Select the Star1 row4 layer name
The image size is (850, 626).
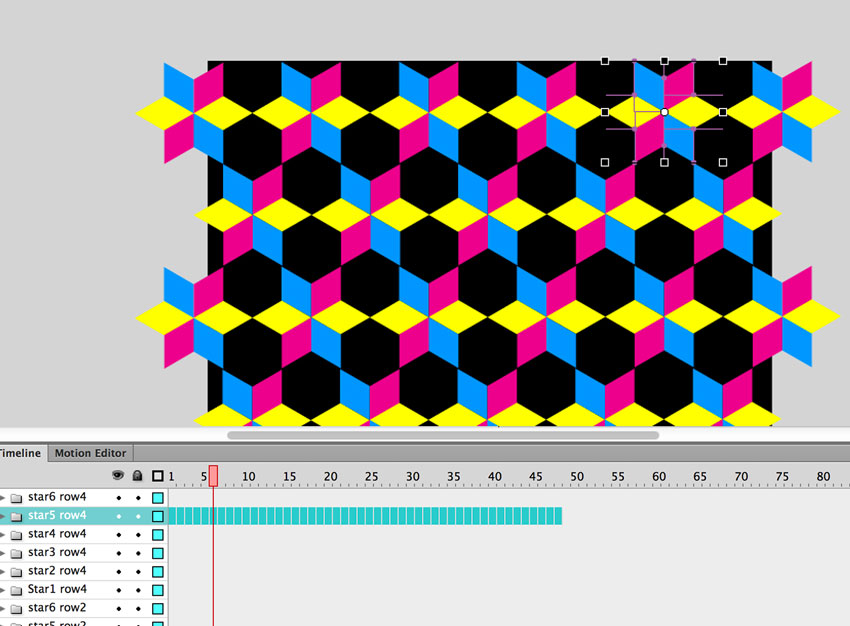coord(57,589)
